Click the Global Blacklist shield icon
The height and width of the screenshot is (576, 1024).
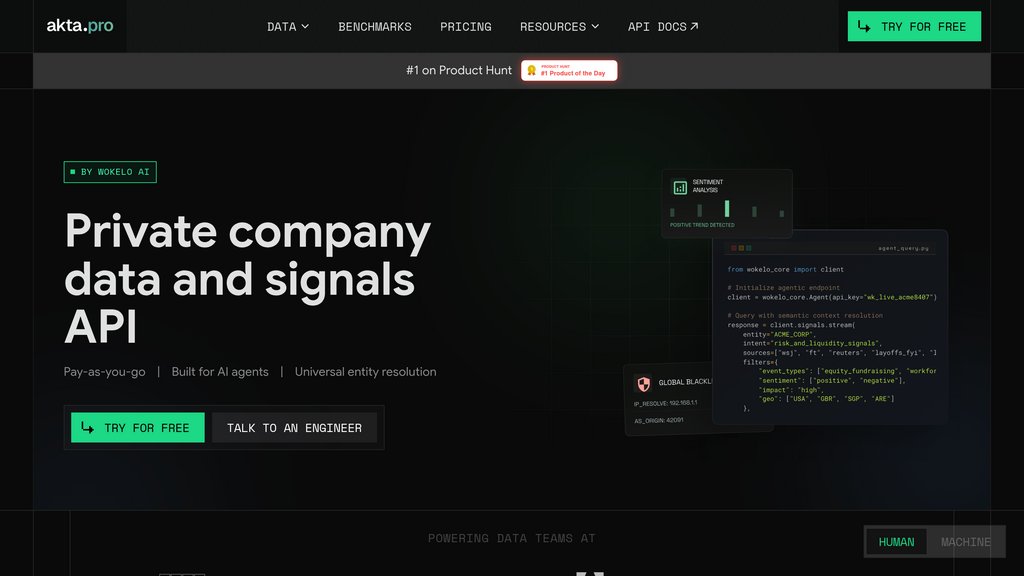tap(643, 383)
